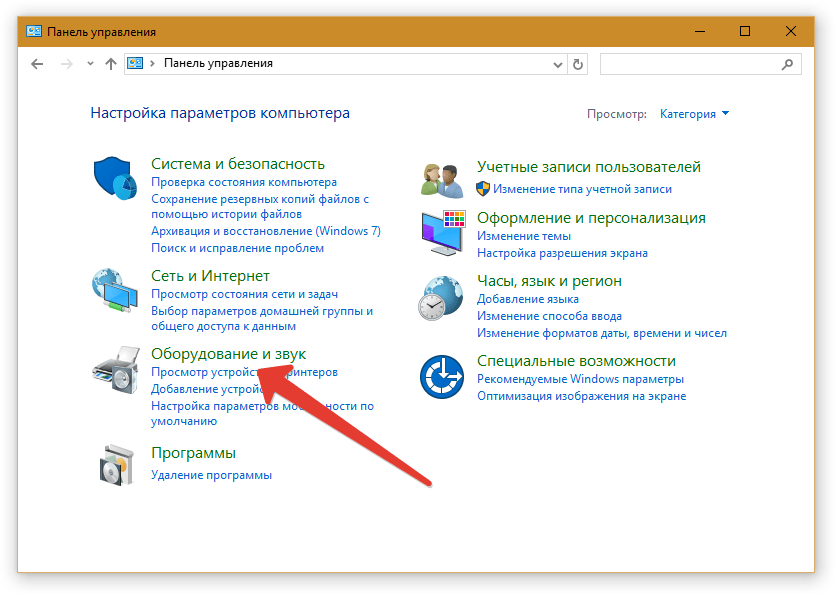Click Рекомендуемые Windows параметры link
Screen dimensions: 836x595
(x=580, y=379)
